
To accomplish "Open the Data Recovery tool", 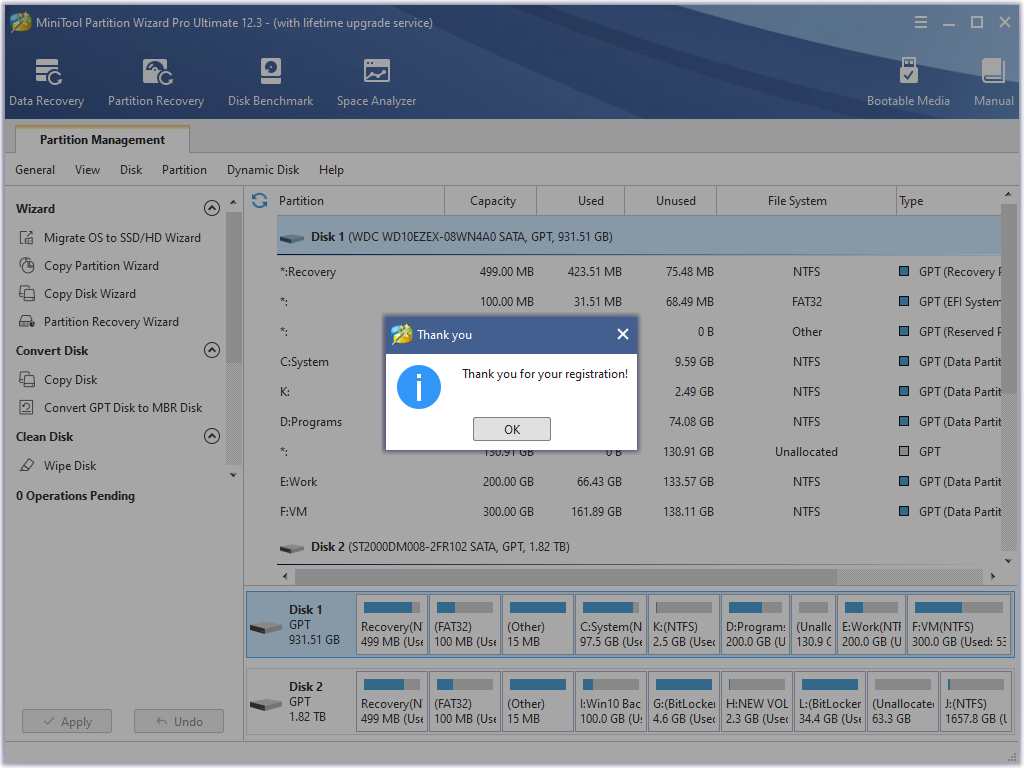I will click(46, 82).
